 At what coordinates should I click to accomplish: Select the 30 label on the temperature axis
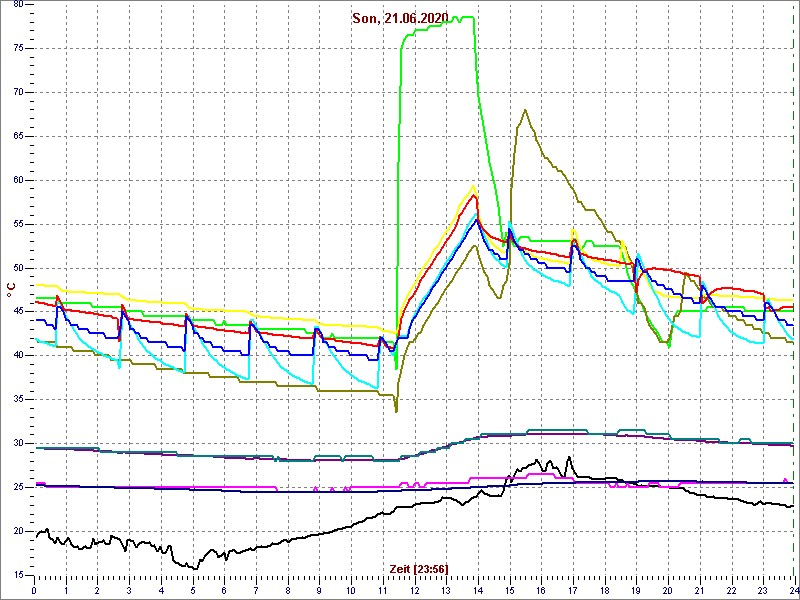coord(19,443)
